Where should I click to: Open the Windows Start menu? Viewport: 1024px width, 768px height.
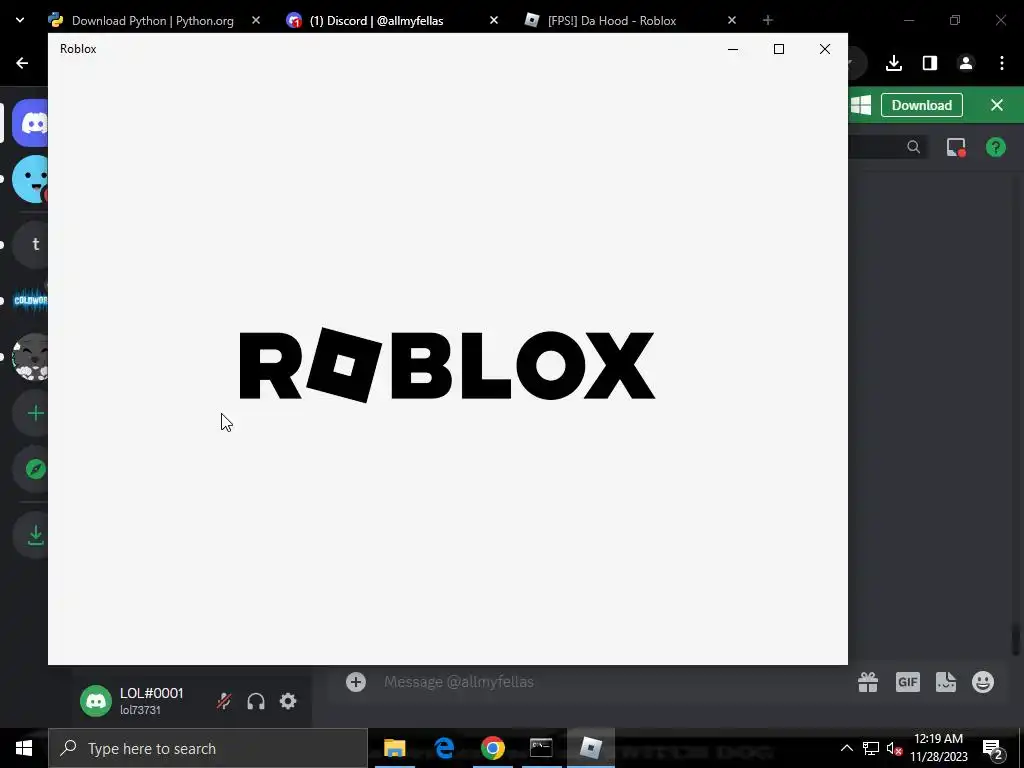point(24,748)
